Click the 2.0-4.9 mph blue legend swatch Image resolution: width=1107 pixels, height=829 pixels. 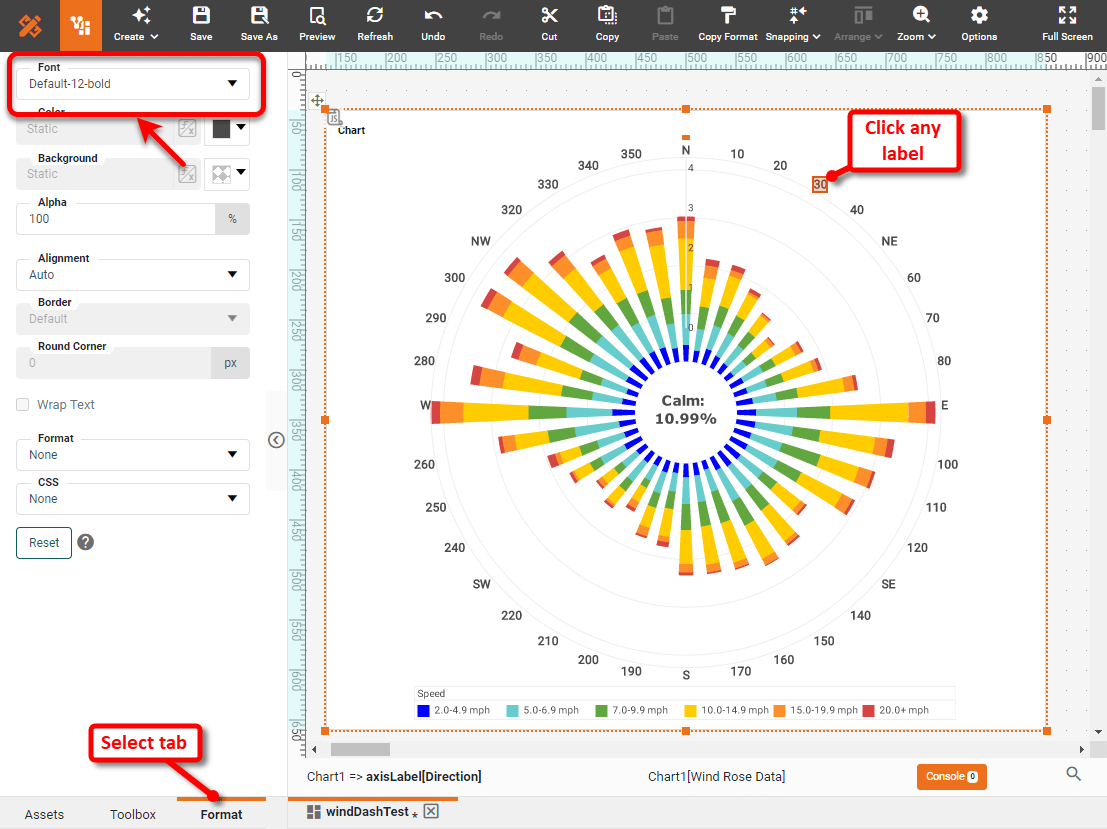click(x=424, y=711)
